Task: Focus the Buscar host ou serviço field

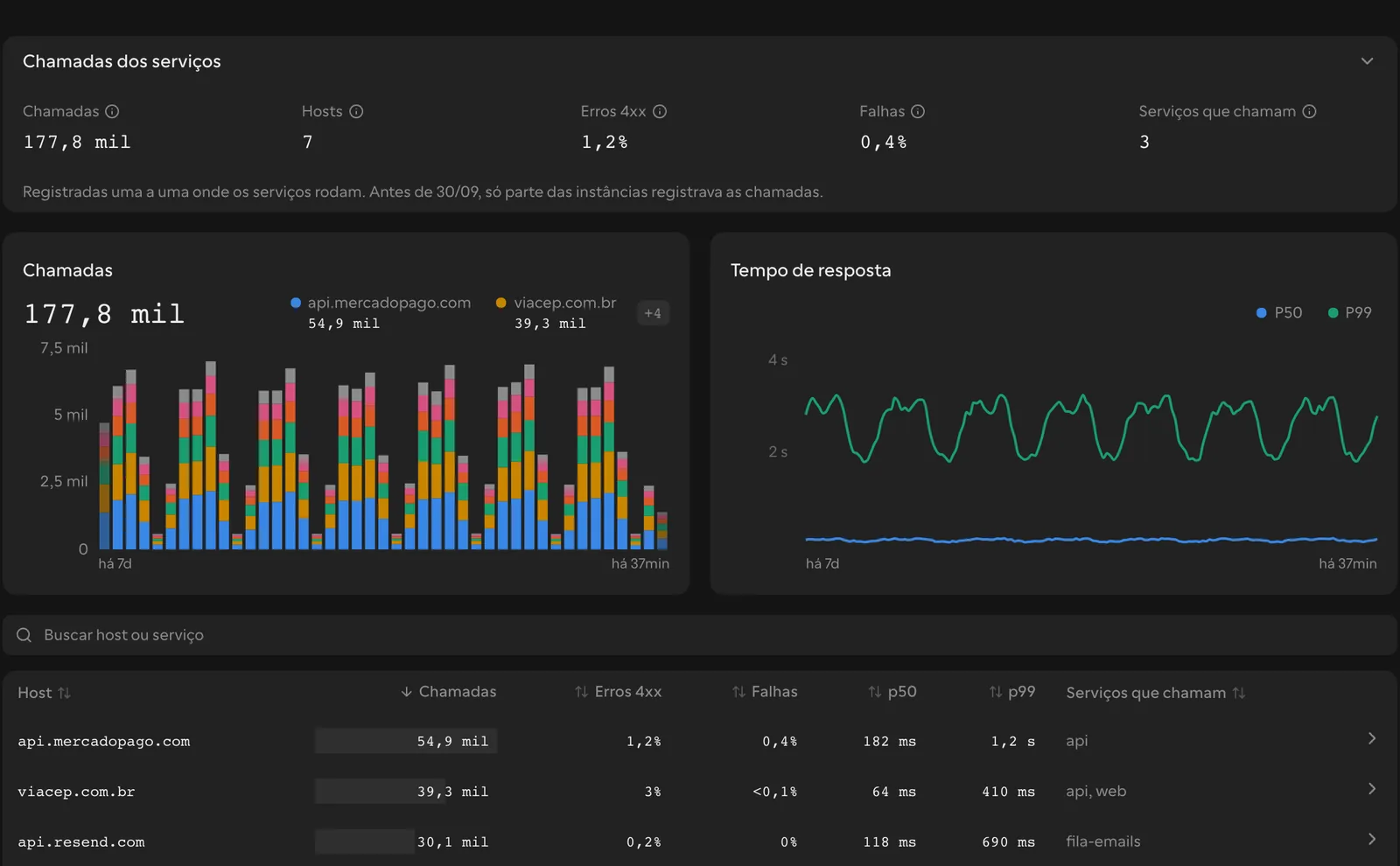Action: tap(700, 635)
